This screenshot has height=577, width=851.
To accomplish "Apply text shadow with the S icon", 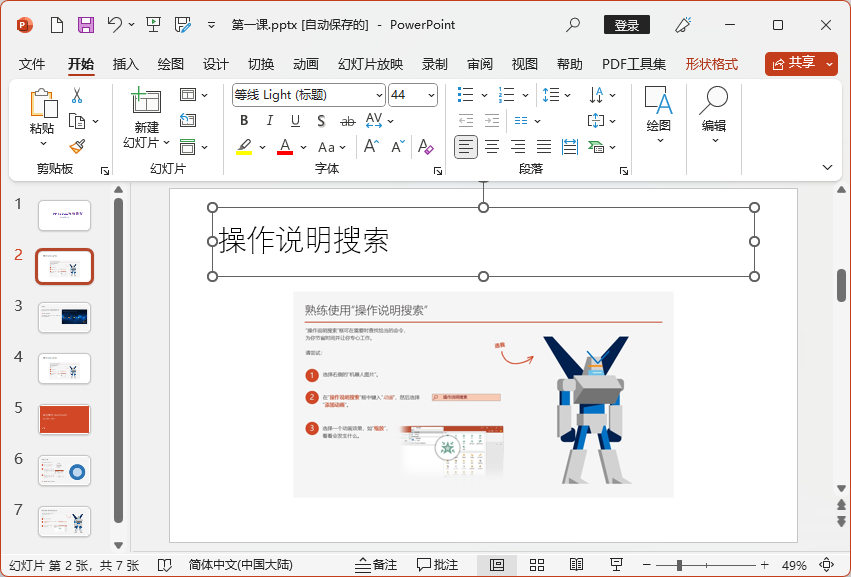I will pos(321,121).
